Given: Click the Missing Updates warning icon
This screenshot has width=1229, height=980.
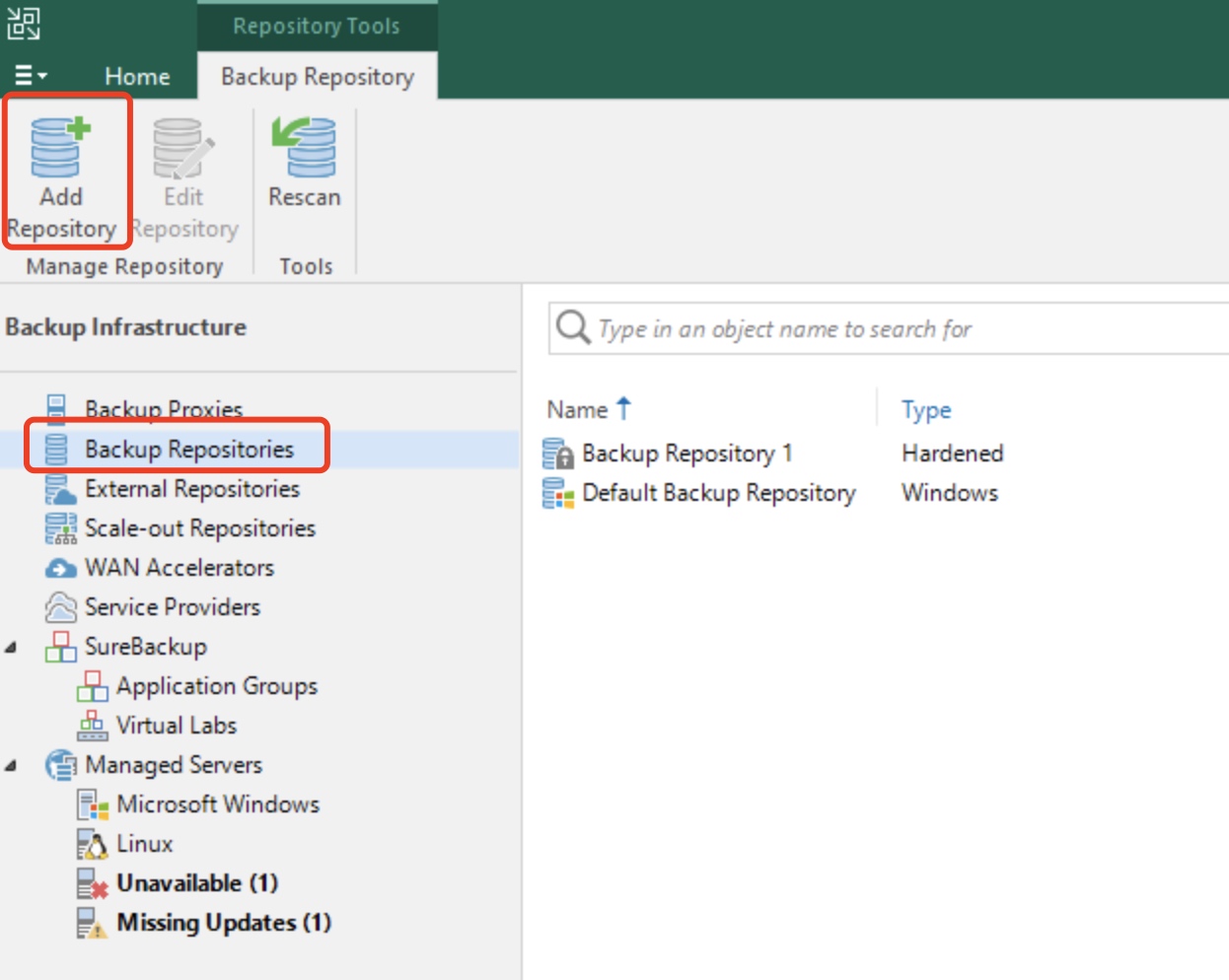Looking at the screenshot, I should click(93, 923).
